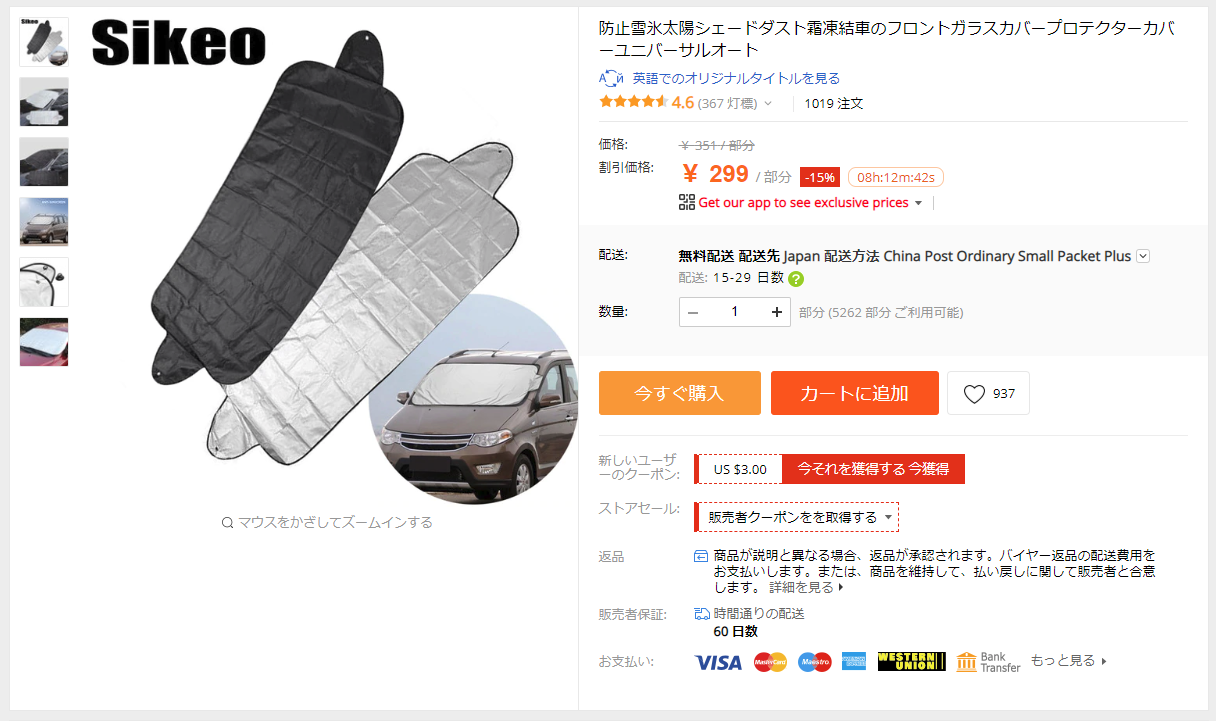This screenshot has height=721, width=1216.
Task: Click the orange 今すぐ購入 buy now button
Action: [x=680, y=393]
